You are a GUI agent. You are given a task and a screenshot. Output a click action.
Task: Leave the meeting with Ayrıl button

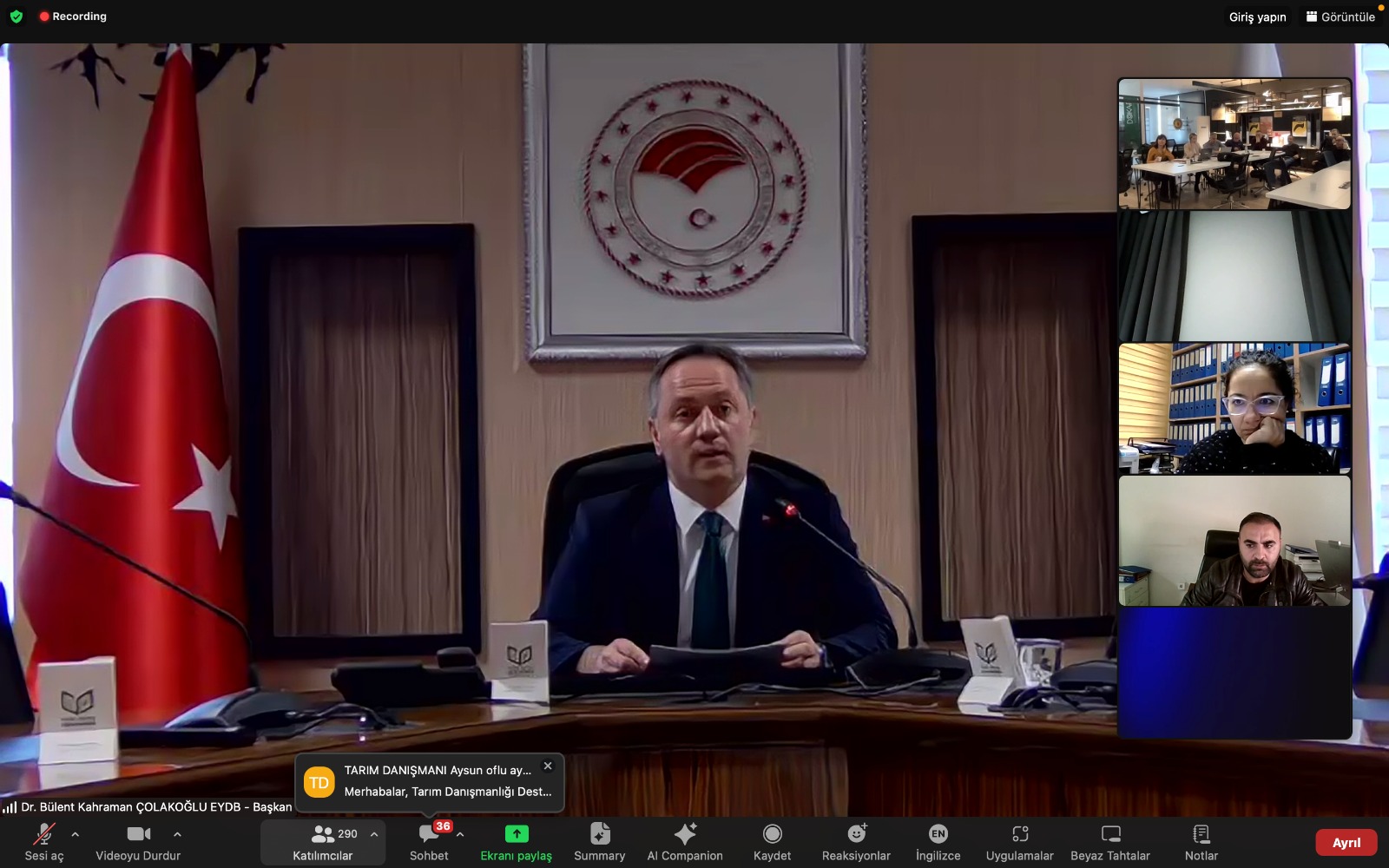click(x=1346, y=843)
